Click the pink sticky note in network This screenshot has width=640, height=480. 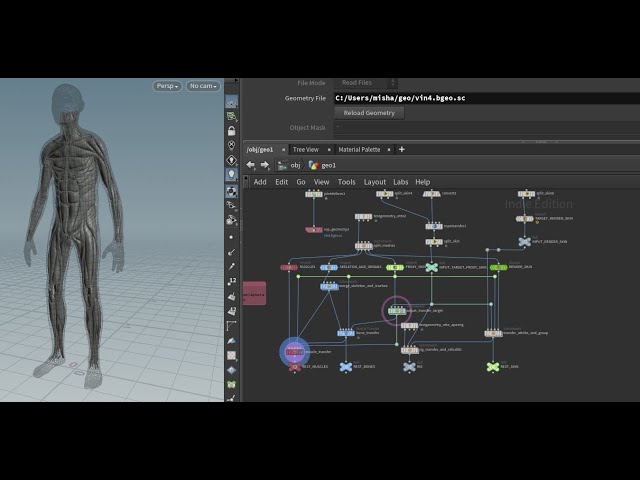pyautogui.click(x=254, y=293)
